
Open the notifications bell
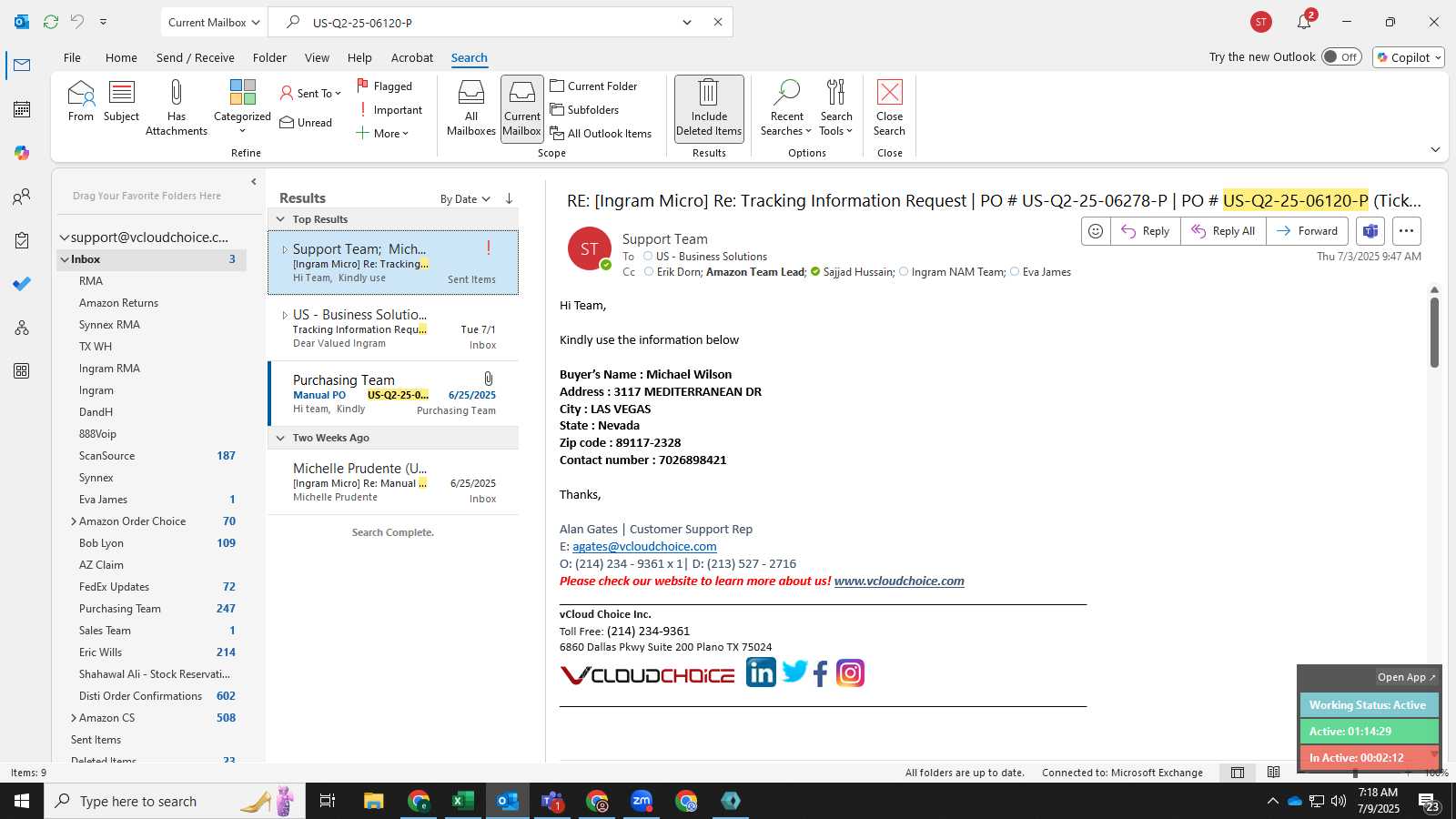1304,22
